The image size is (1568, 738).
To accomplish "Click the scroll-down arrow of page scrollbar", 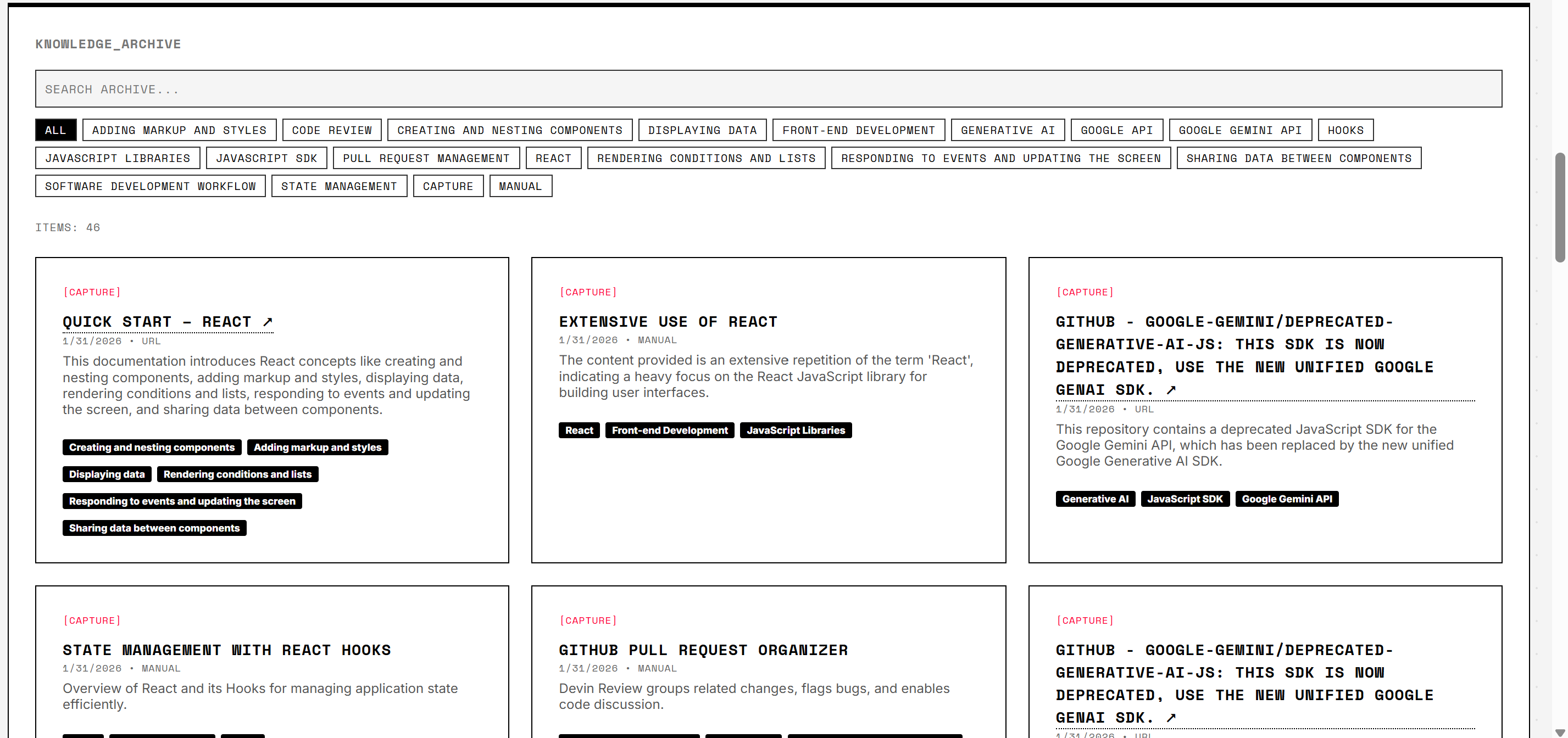I will coord(1560,733).
